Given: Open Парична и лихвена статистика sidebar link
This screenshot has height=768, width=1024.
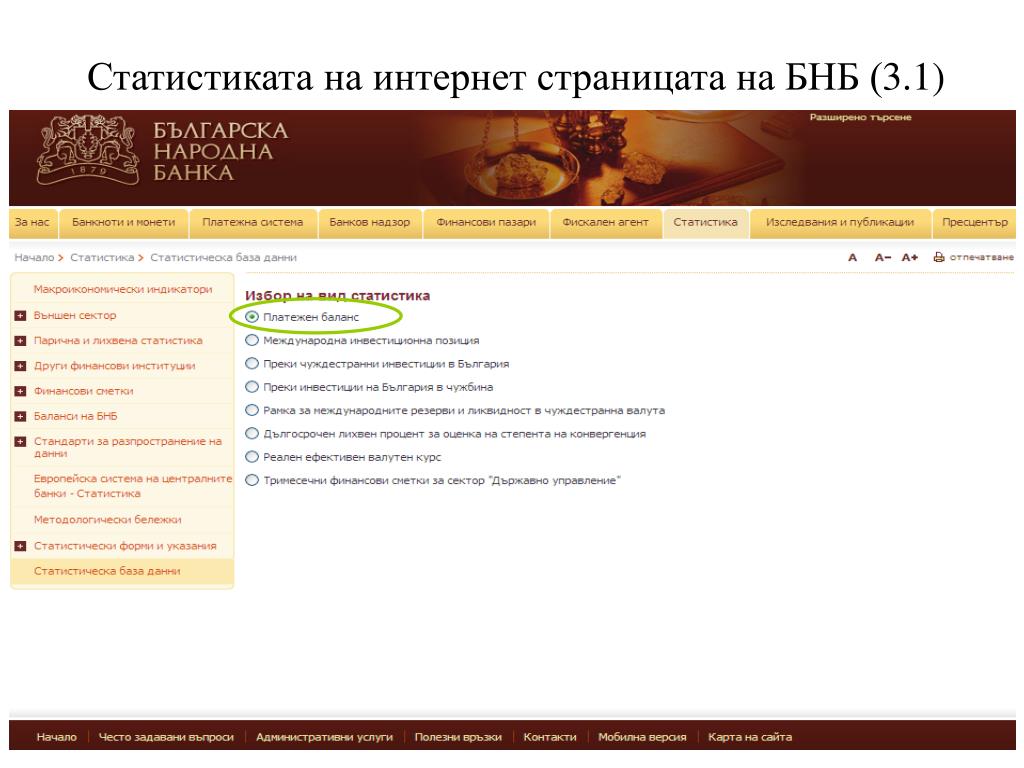Looking at the screenshot, I should [x=118, y=341].
